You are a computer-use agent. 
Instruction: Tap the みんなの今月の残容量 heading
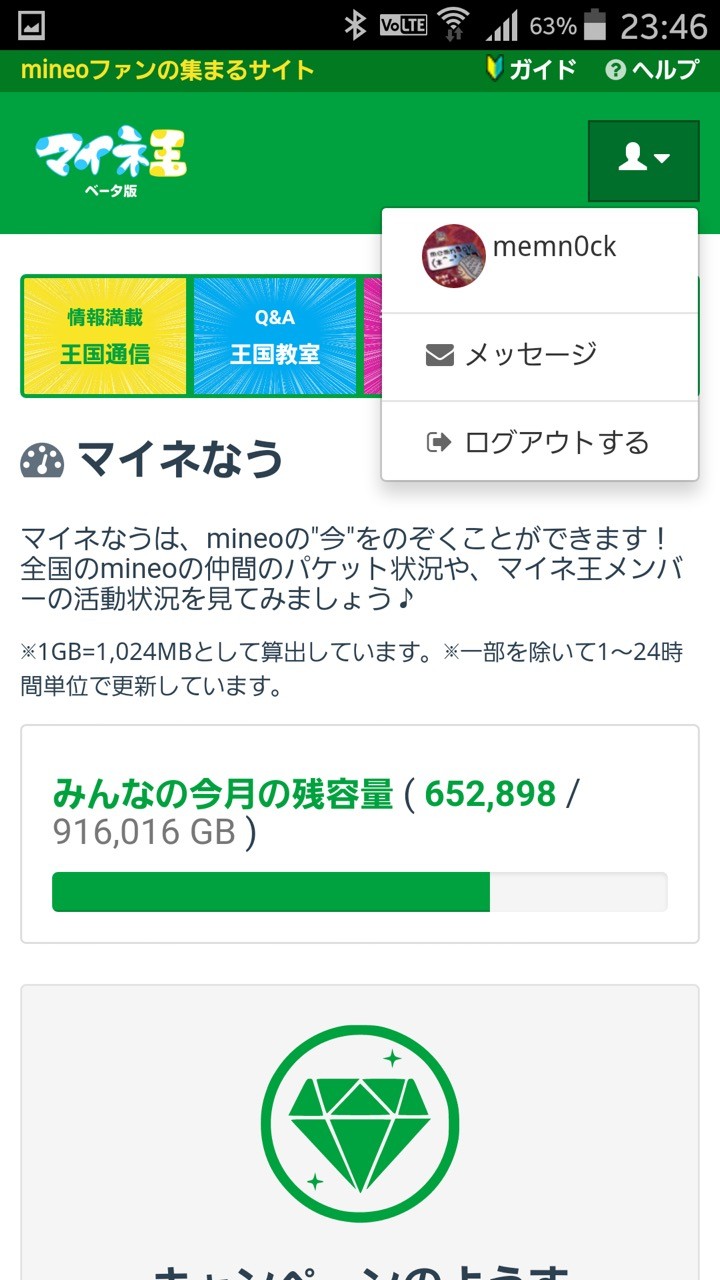pos(223,794)
